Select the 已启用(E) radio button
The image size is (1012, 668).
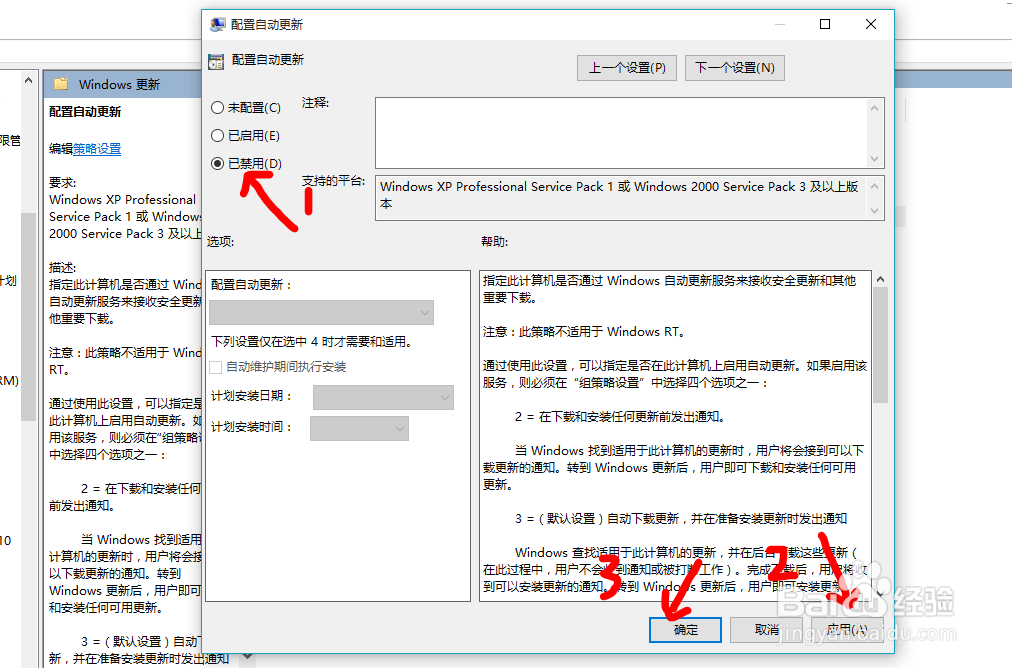point(218,136)
